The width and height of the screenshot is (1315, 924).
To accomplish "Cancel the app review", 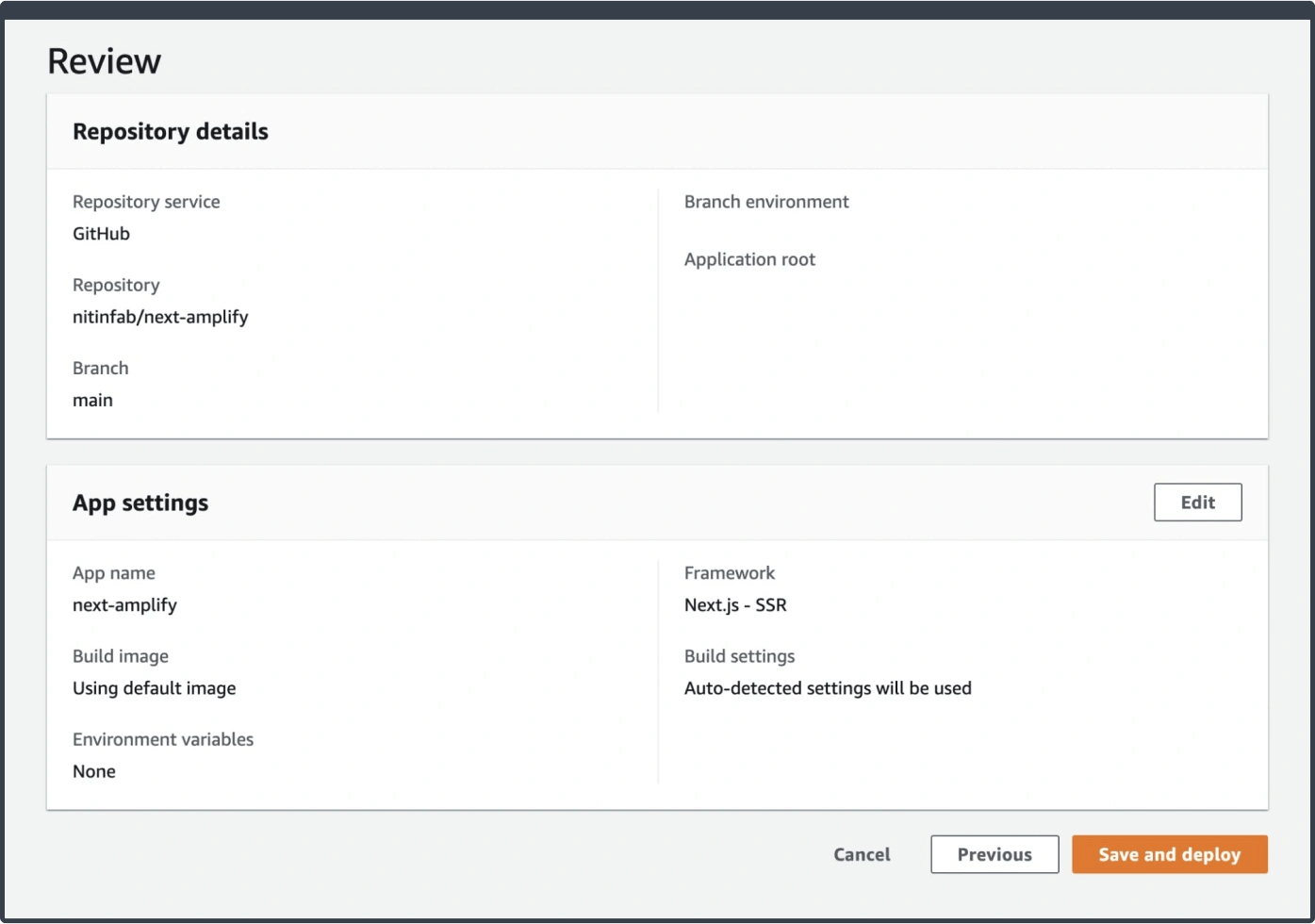I will tap(862, 854).
